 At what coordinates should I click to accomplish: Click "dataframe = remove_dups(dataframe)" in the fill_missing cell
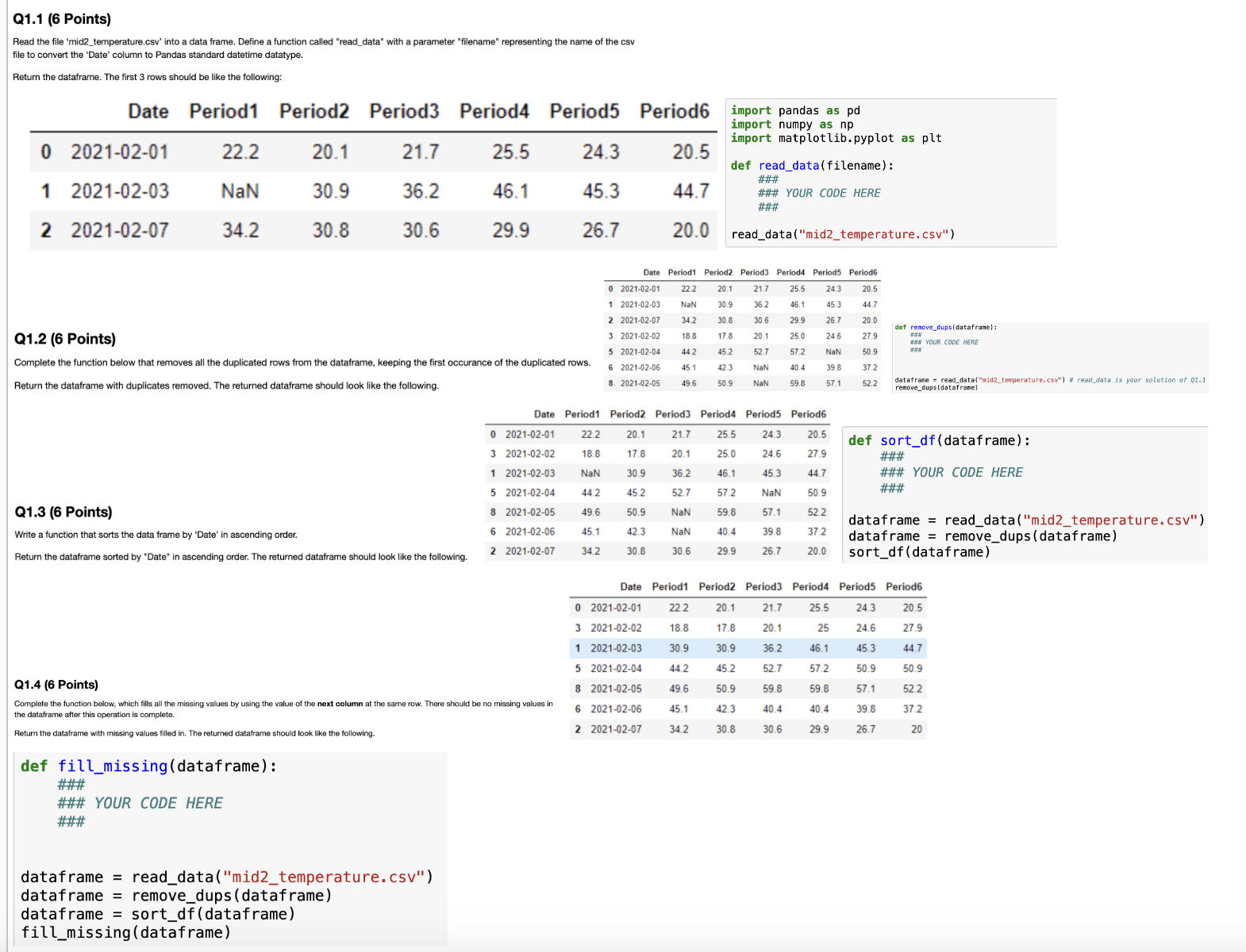point(176,896)
